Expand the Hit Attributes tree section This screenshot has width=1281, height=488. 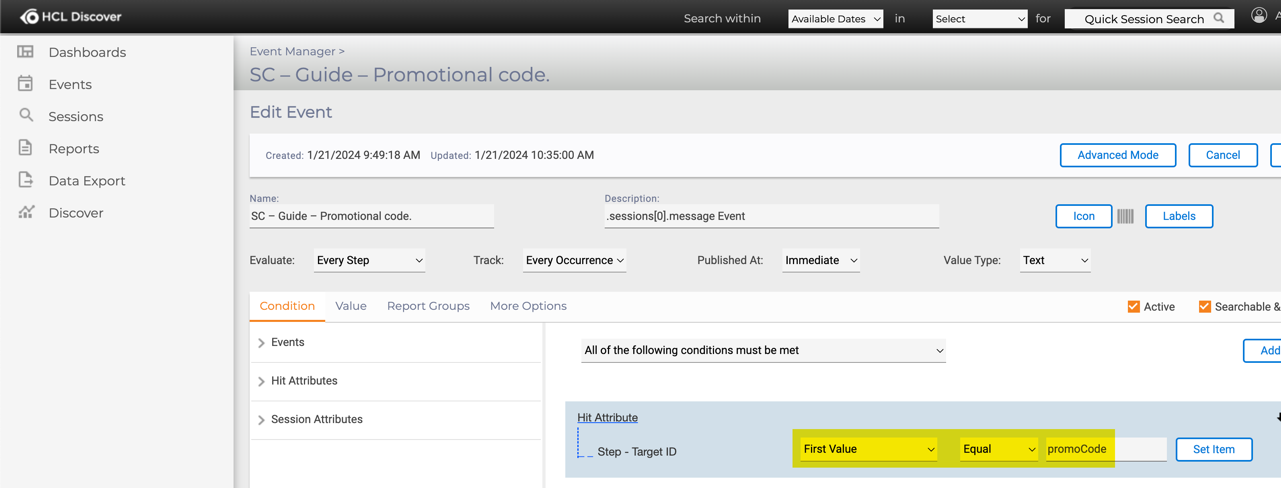click(262, 381)
